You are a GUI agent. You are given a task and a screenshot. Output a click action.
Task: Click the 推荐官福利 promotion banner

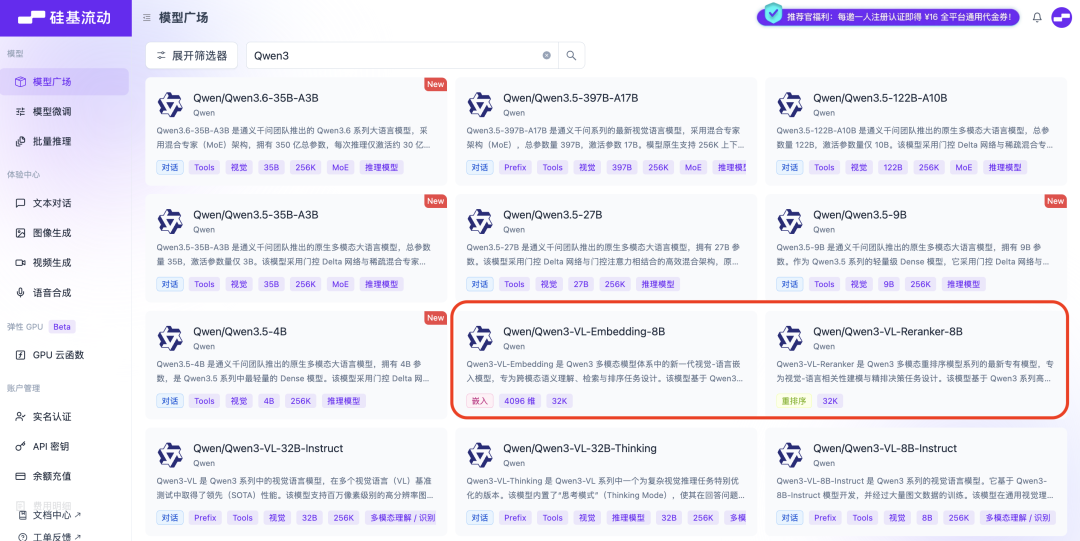pyautogui.click(x=888, y=17)
